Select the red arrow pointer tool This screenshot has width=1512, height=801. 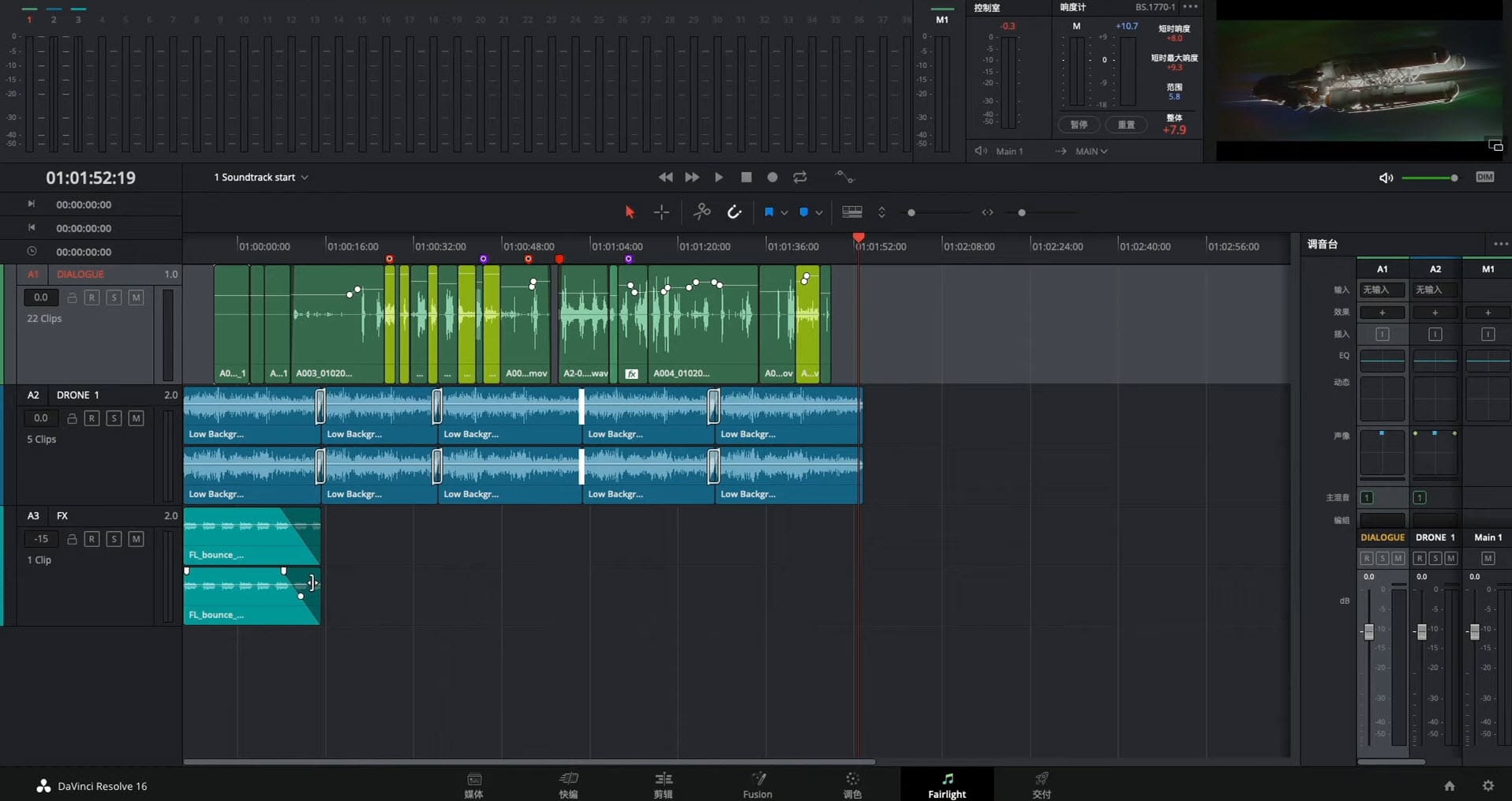[629, 212]
